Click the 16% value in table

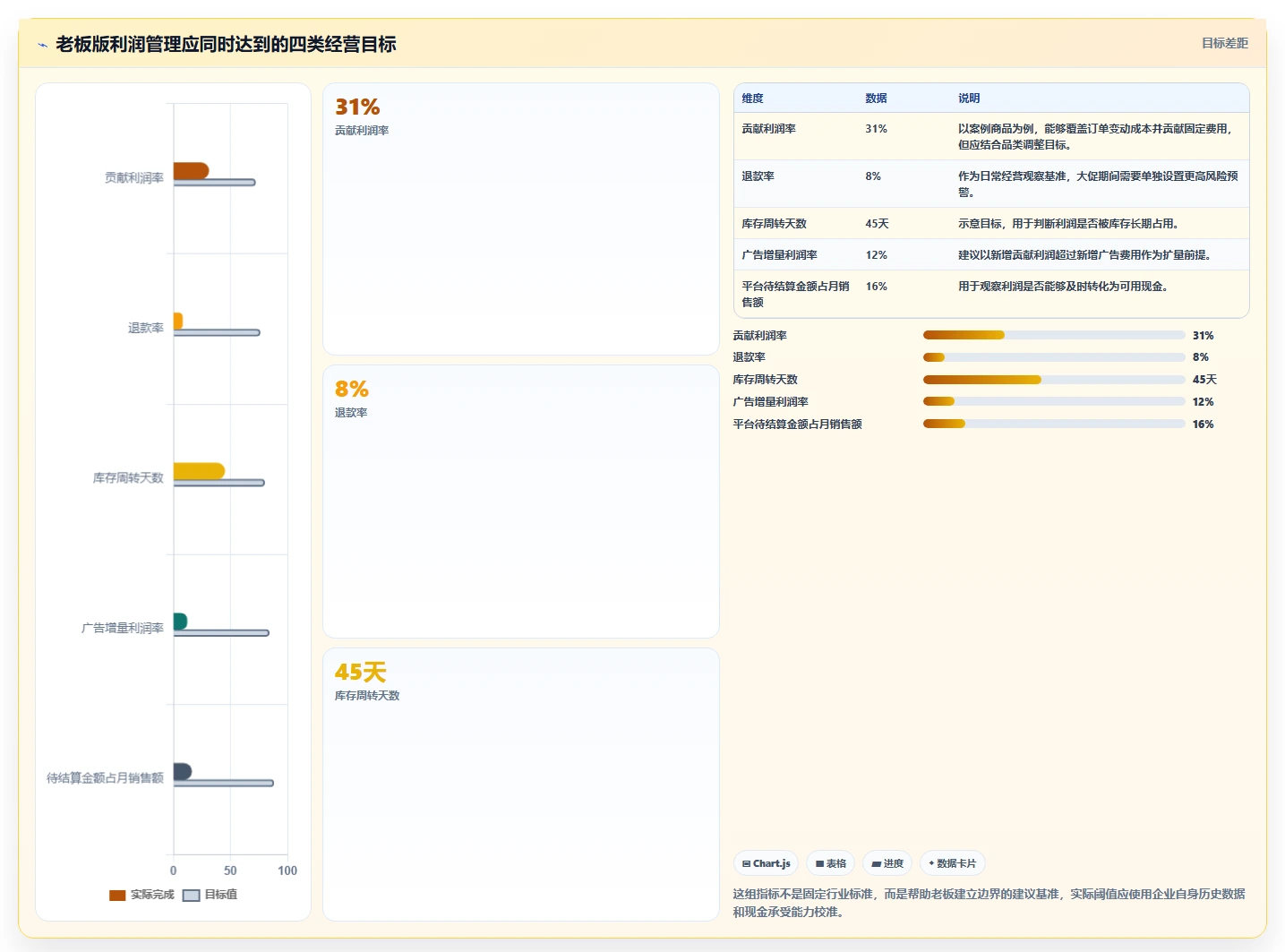pos(877,287)
